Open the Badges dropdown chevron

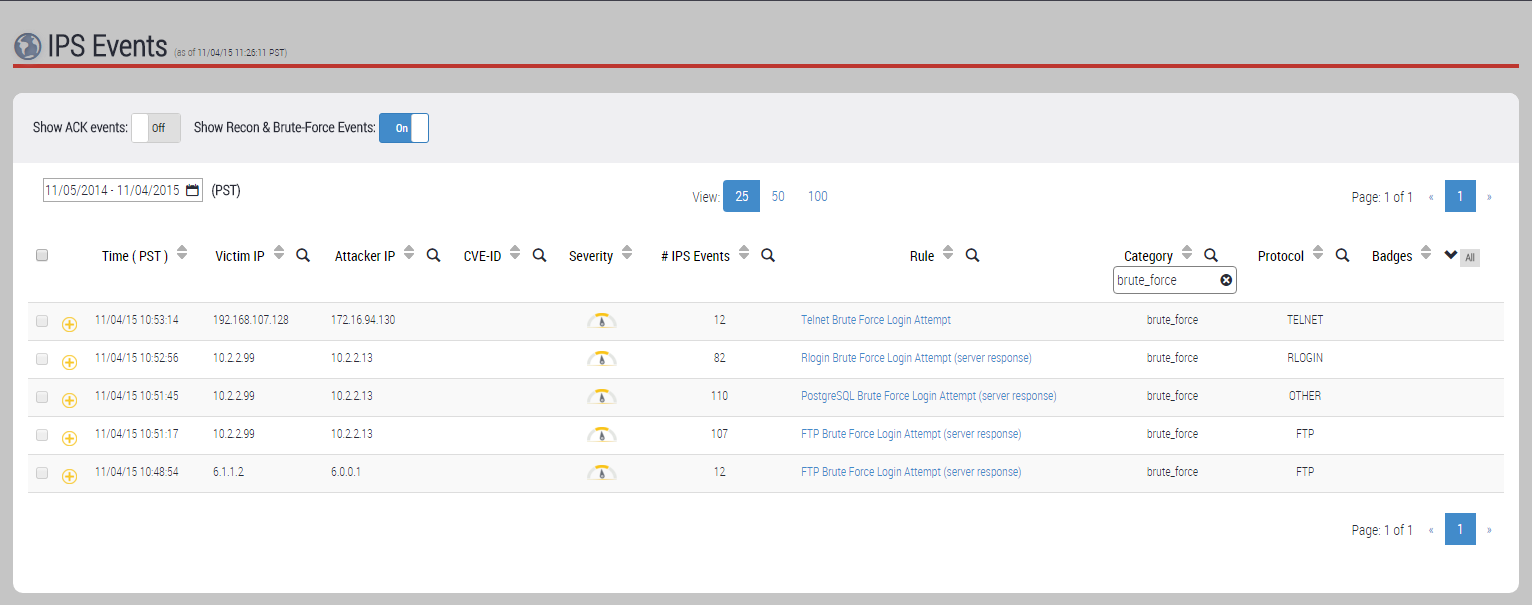(x=1450, y=255)
